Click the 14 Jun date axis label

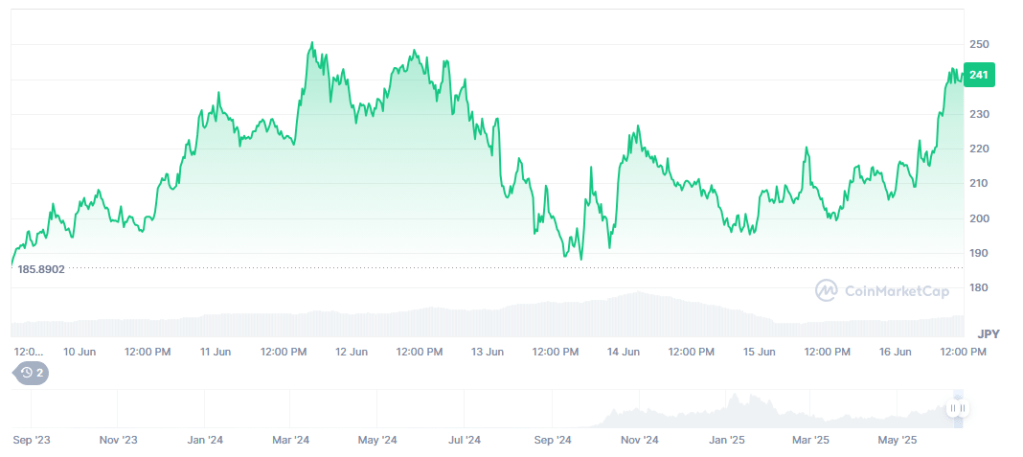[623, 352]
